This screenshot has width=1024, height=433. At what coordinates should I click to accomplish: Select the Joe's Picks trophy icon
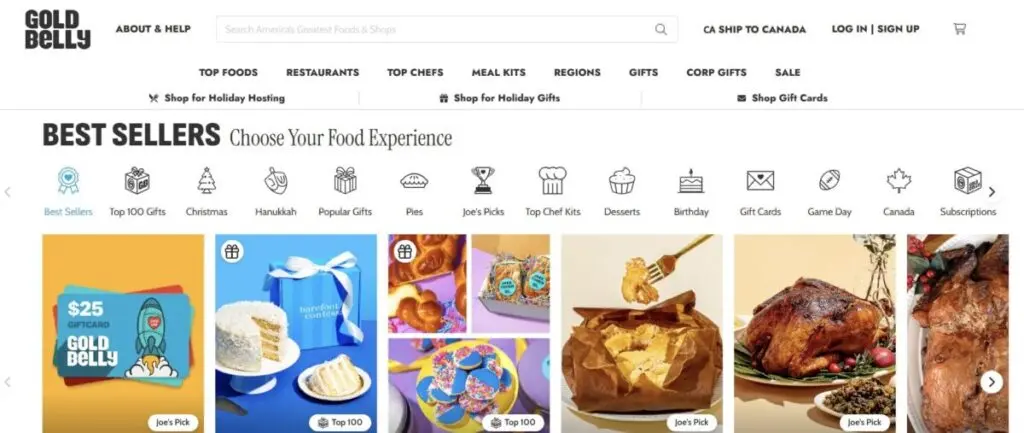[483, 181]
